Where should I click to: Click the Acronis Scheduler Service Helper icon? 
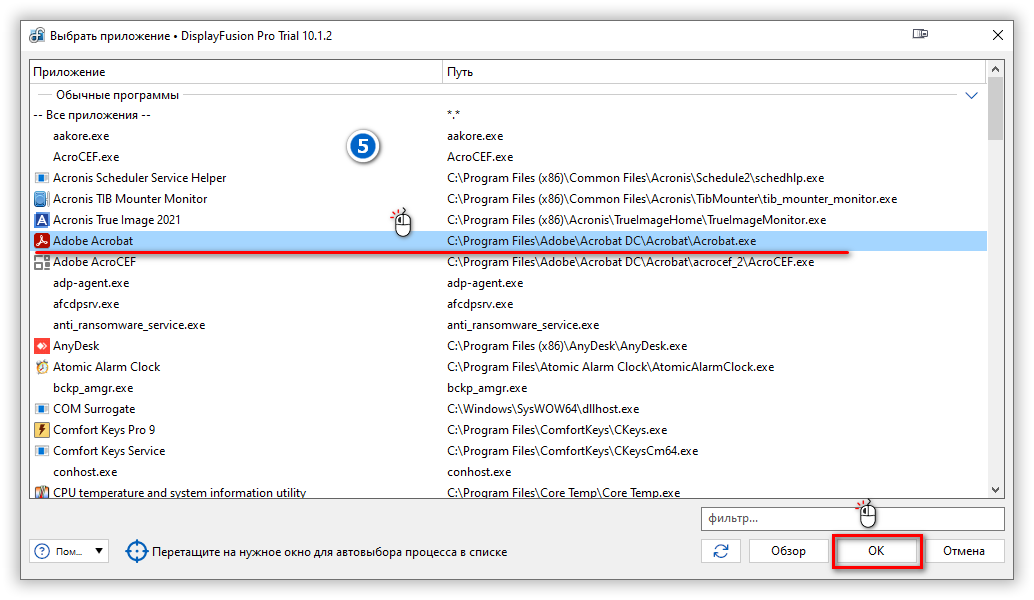click(42, 178)
